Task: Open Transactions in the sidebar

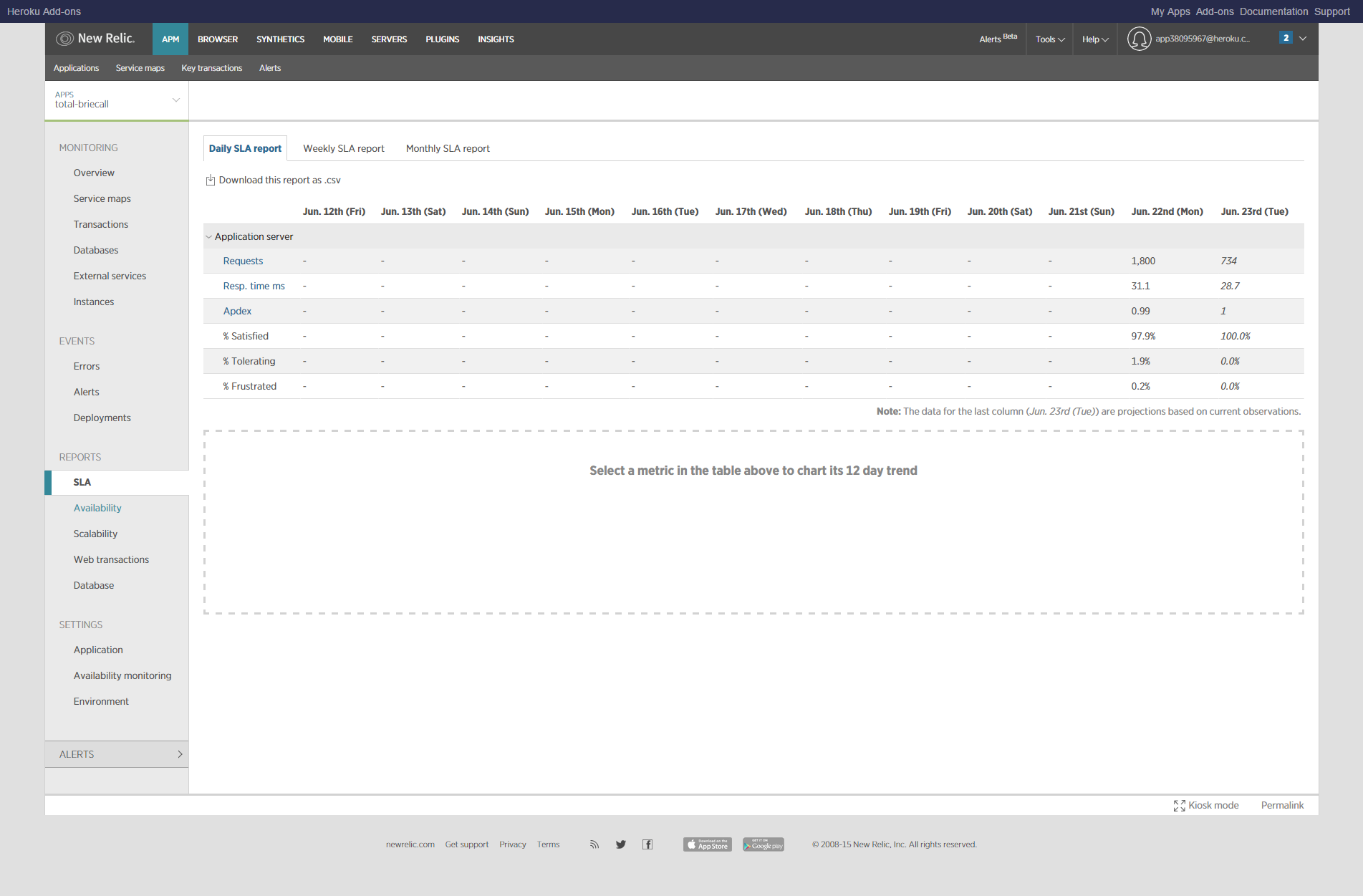Action: click(x=101, y=225)
